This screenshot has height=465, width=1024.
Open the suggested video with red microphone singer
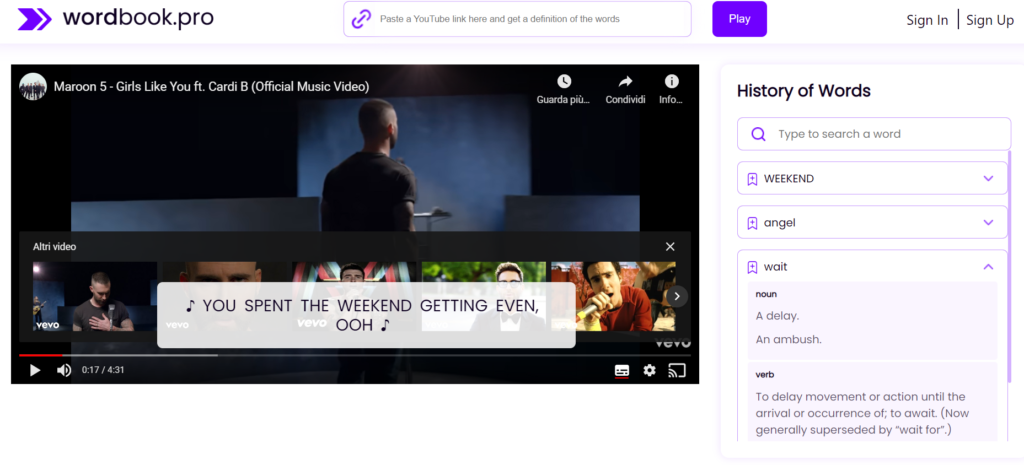pos(613,297)
